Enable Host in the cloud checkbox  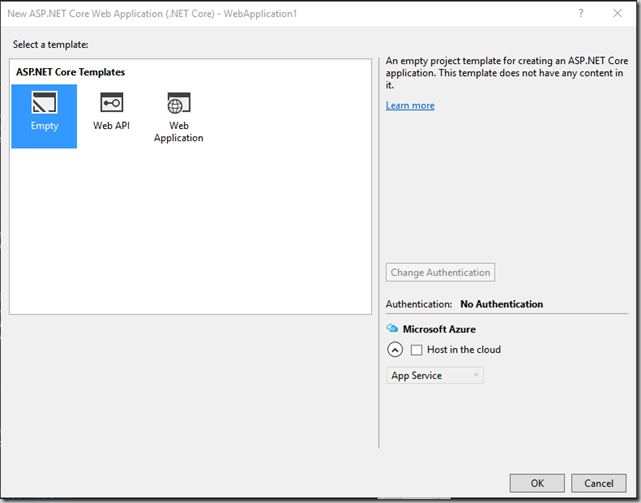[x=416, y=350]
